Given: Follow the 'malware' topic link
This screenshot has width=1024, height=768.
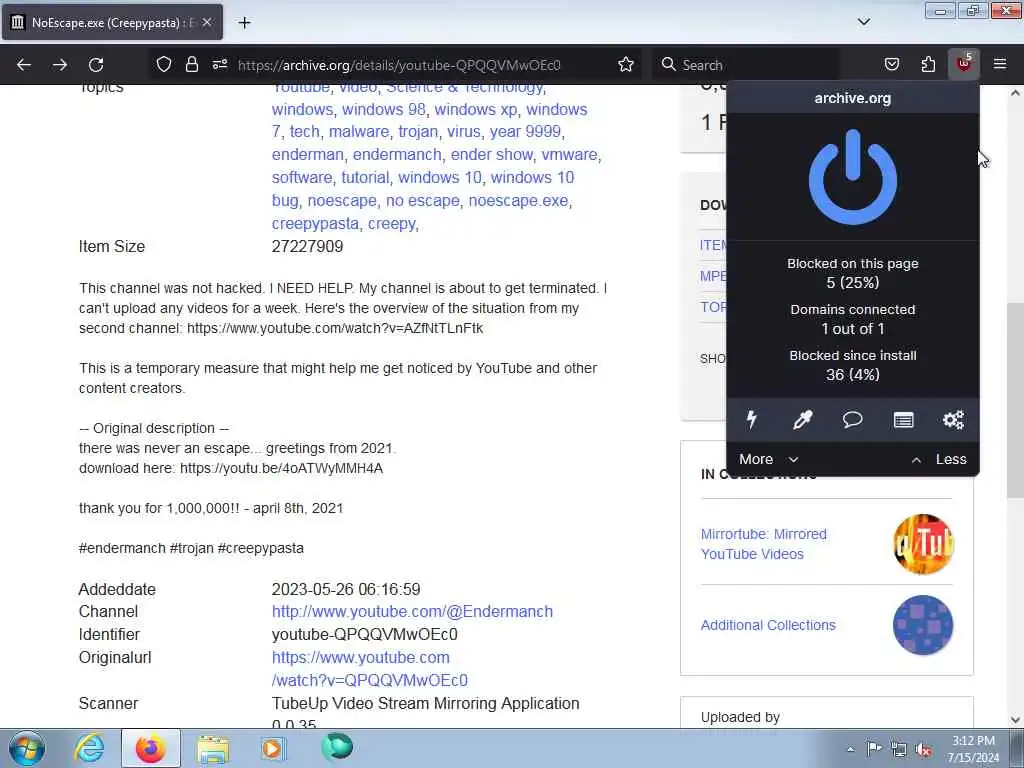Looking at the screenshot, I should point(359,131).
